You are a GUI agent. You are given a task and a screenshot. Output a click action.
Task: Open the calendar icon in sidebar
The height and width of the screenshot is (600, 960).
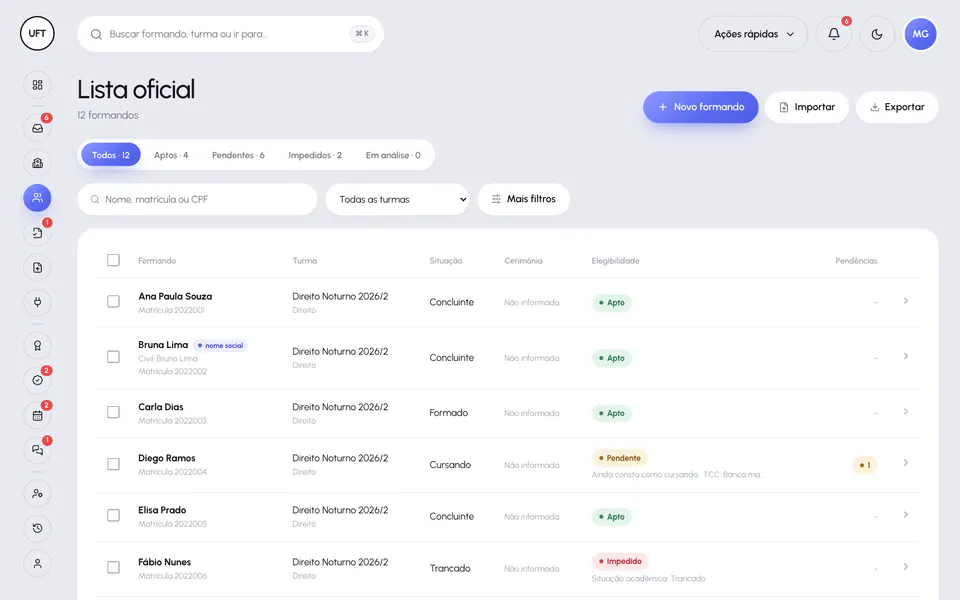(x=37, y=415)
